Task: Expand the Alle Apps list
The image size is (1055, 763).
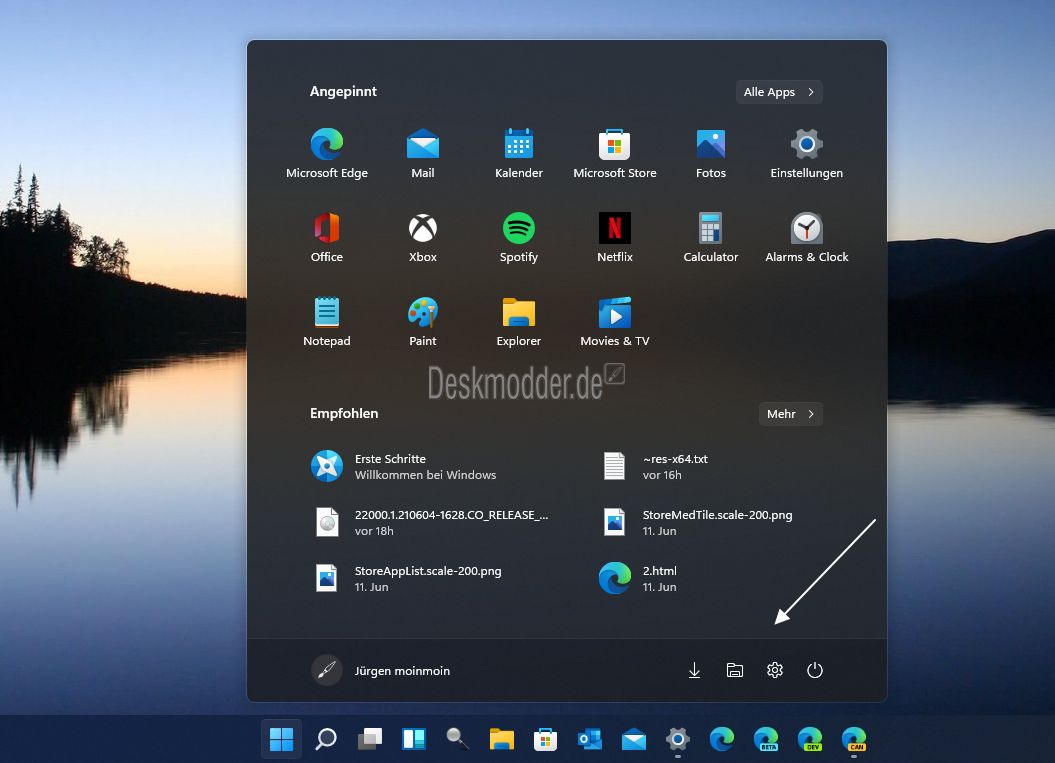Action: pos(778,92)
